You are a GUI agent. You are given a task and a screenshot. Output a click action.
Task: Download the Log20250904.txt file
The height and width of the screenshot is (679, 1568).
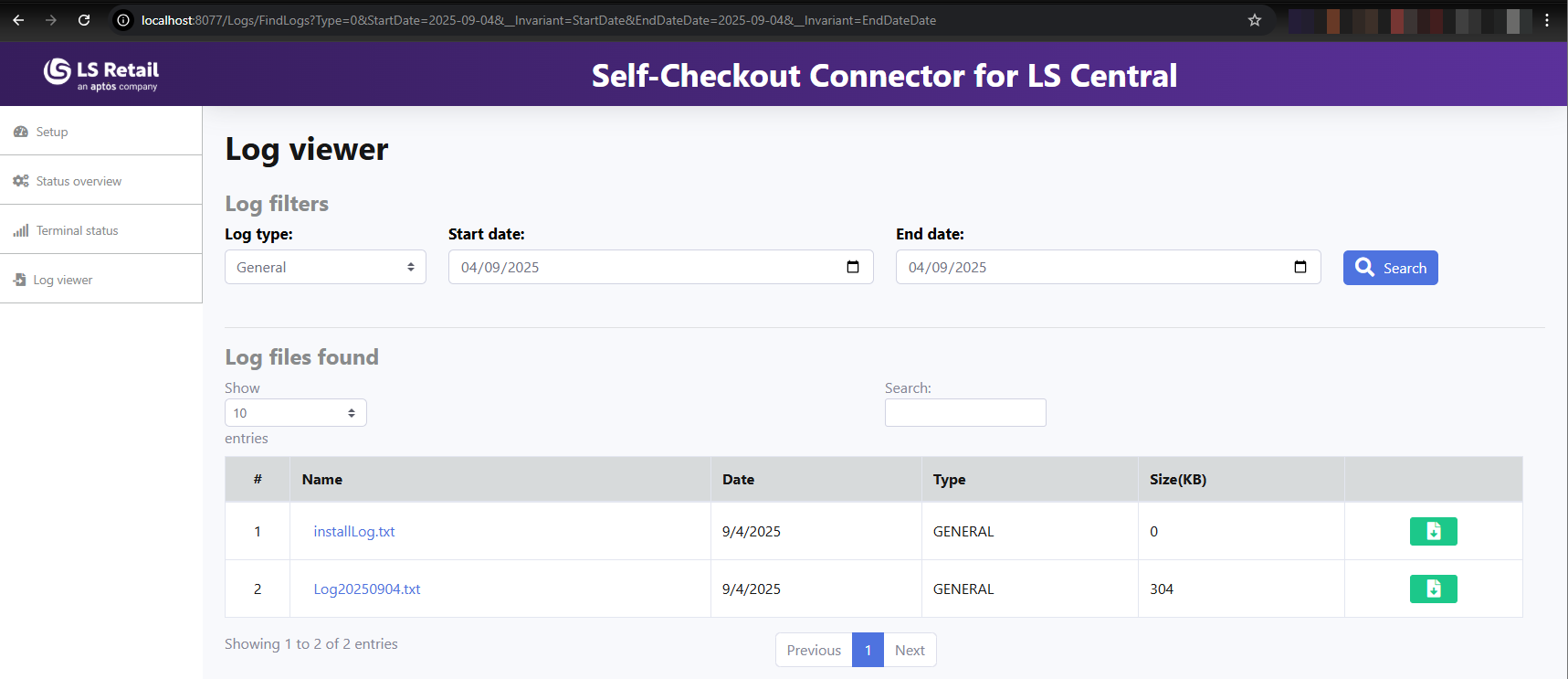(x=1433, y=589)
